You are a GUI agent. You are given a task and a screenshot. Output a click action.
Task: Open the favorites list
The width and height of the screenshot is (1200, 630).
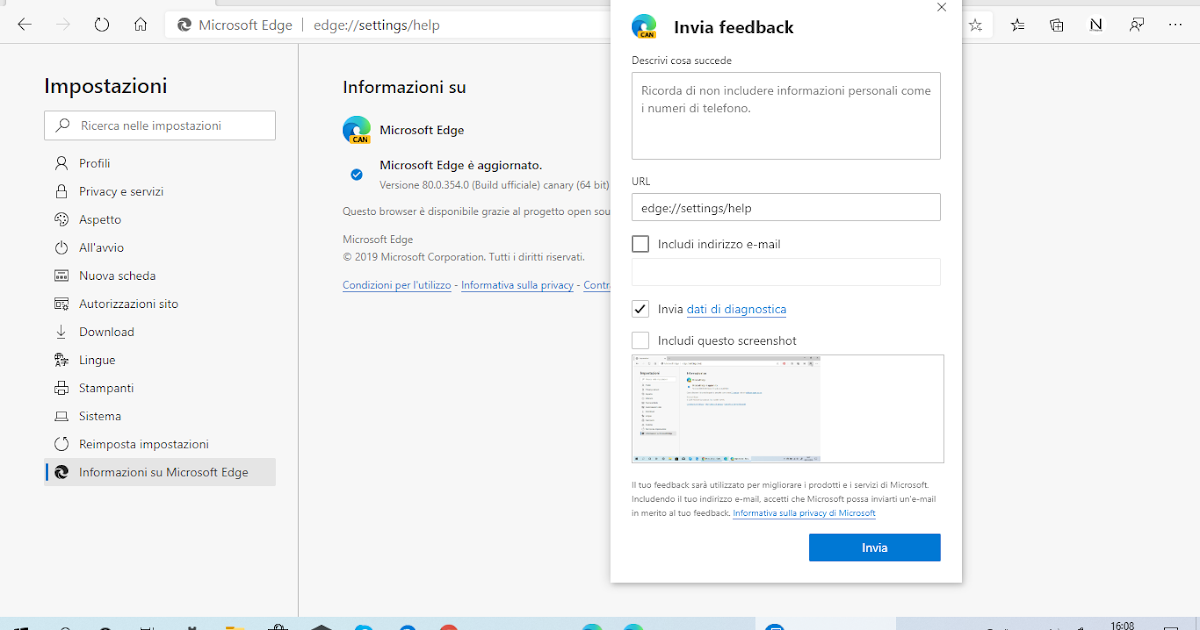[1017, 24]
